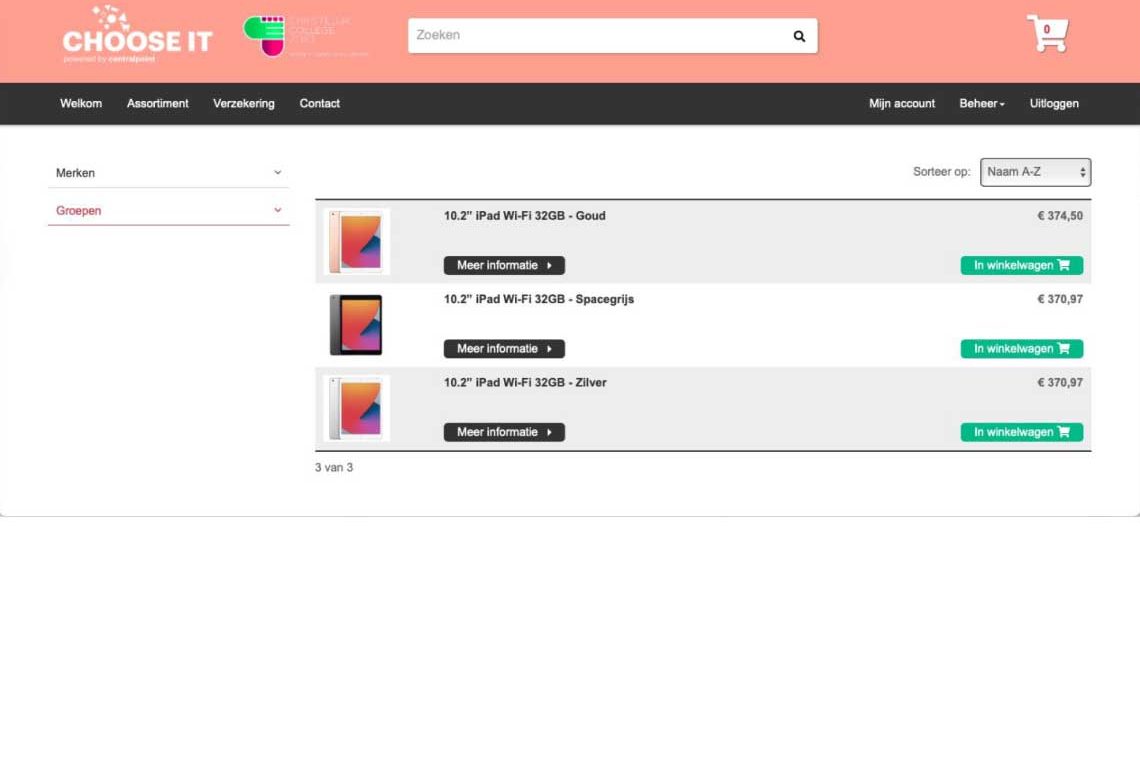
Task: Click Meer informatie for the Spacegrijs iPad
Action: click(x=504, y=349)
